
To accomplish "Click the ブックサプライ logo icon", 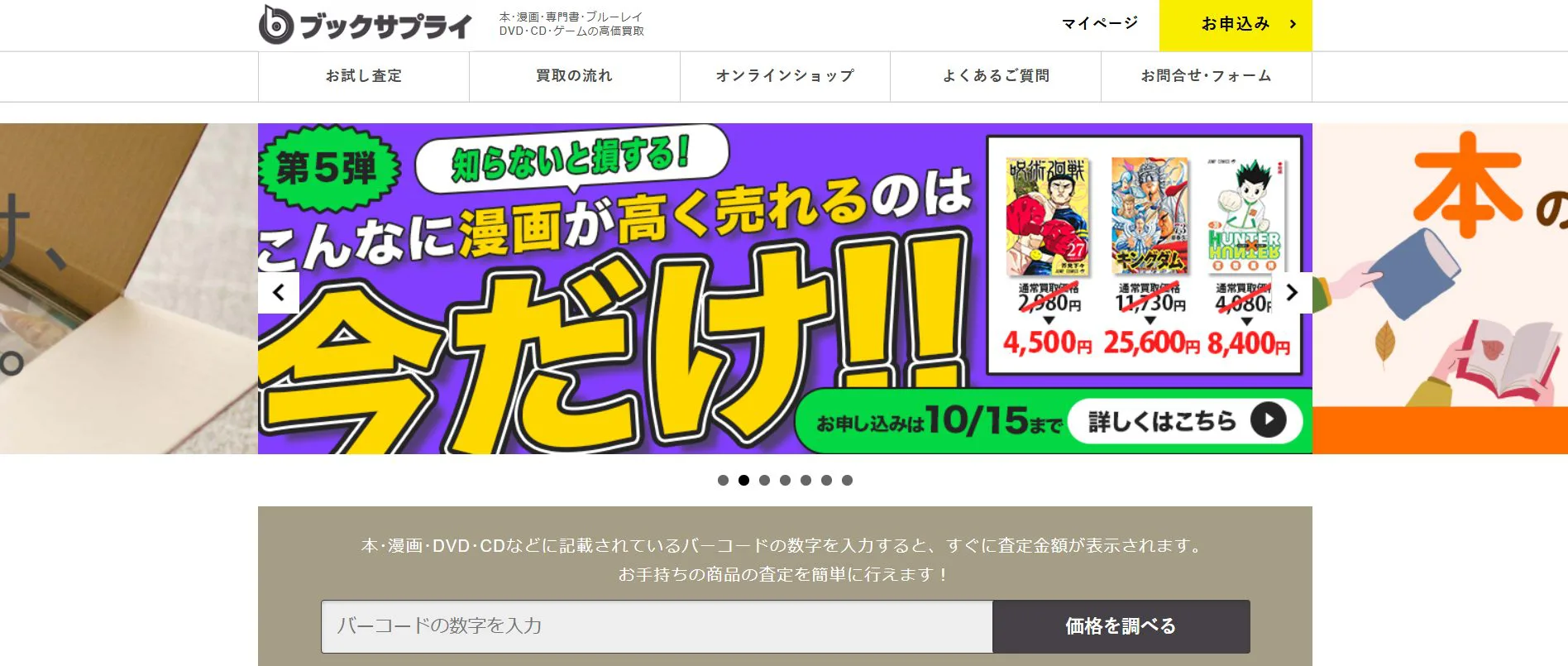I will coord(276,25).
